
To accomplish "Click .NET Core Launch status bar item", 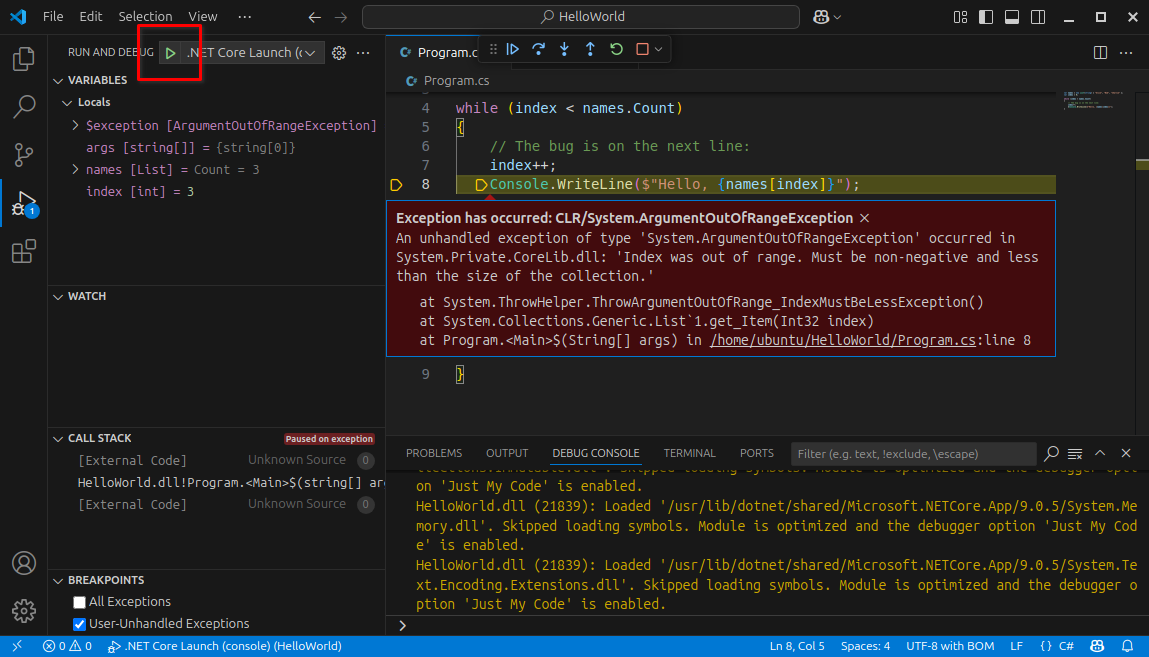I will 224,646.
